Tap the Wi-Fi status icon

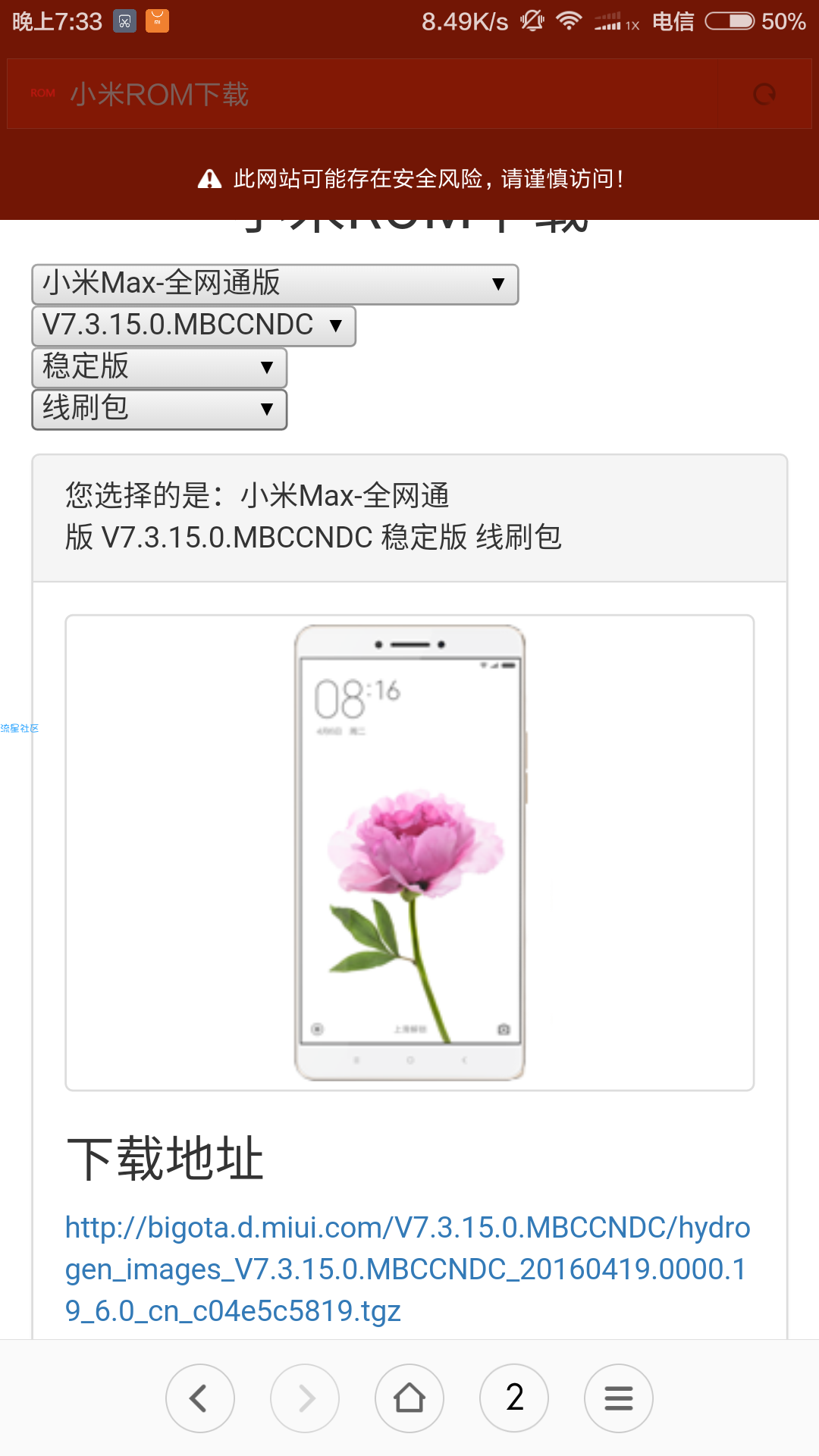click(x=569, y=20)
